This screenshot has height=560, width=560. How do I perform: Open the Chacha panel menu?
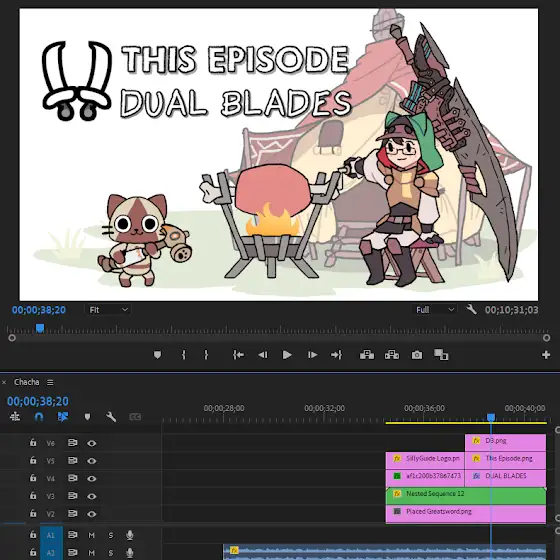[x=50, y=382]
